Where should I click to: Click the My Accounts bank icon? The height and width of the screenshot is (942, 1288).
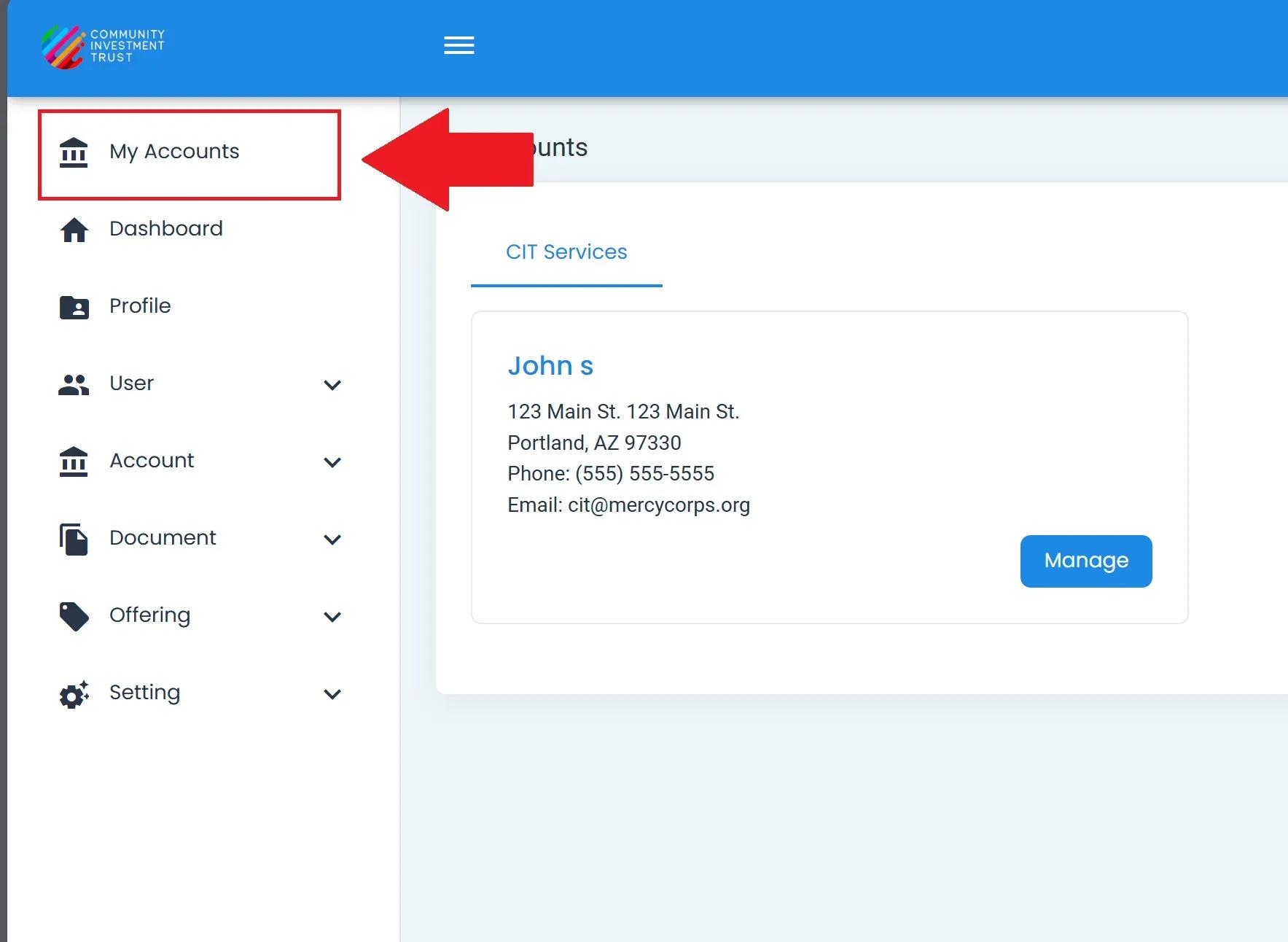point(74,152)
